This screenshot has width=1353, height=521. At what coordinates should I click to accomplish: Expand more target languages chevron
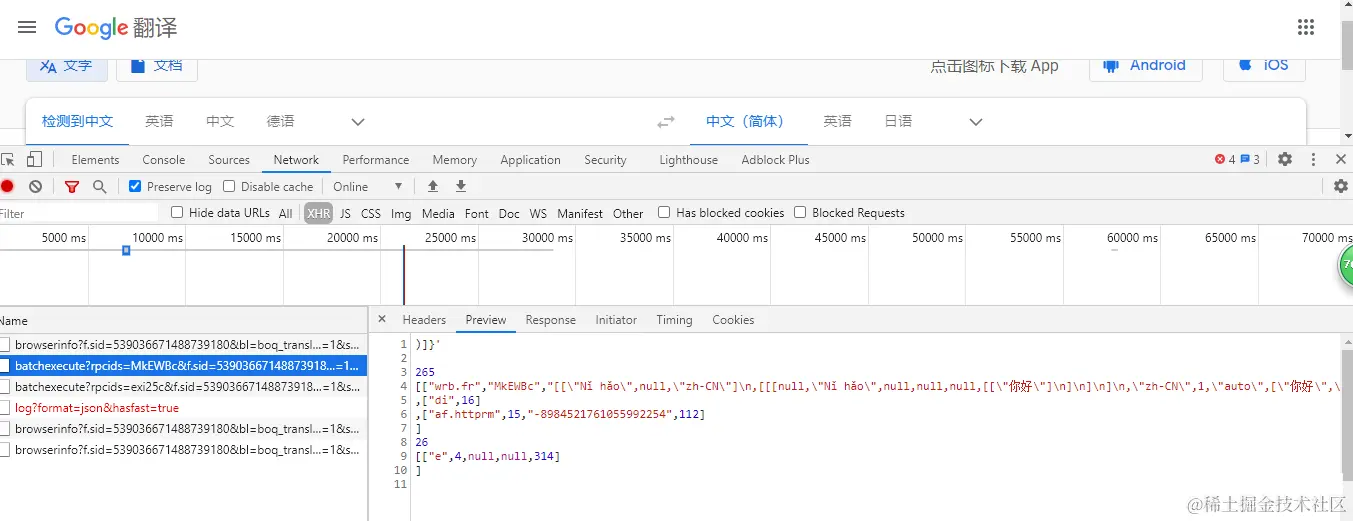[x=977, y=122]
